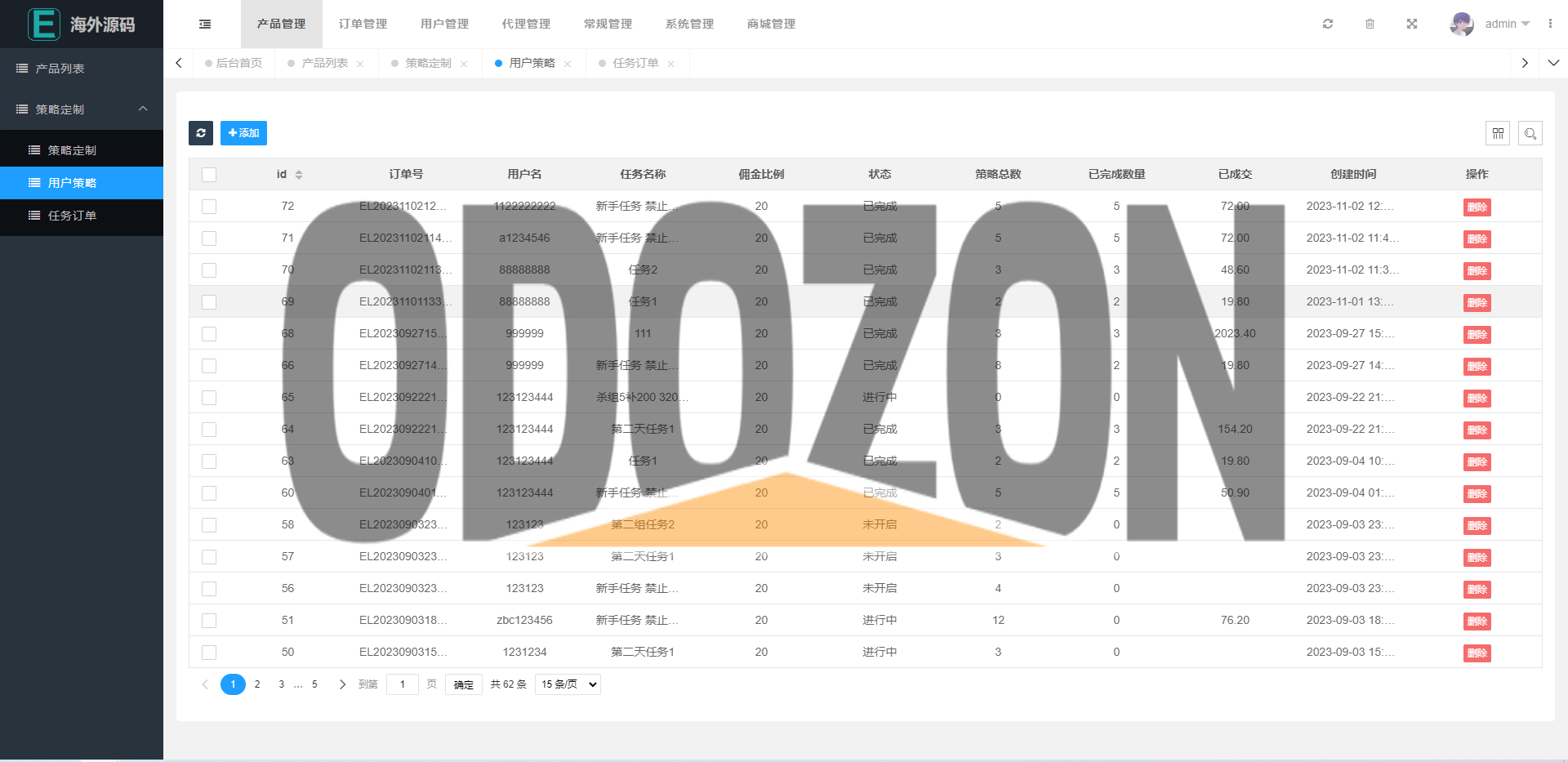Click the 添加 add button

[x=243, y=133]
